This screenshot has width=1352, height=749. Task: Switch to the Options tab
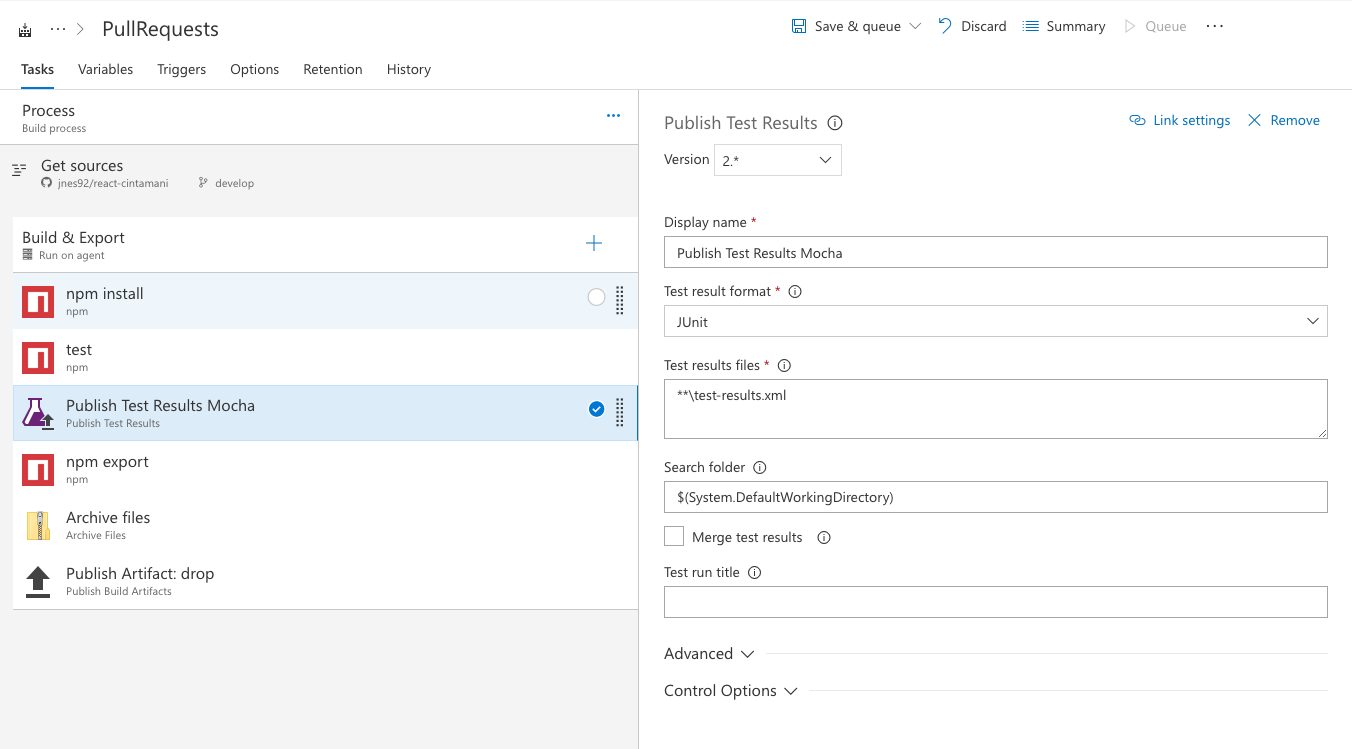(254, 69)
